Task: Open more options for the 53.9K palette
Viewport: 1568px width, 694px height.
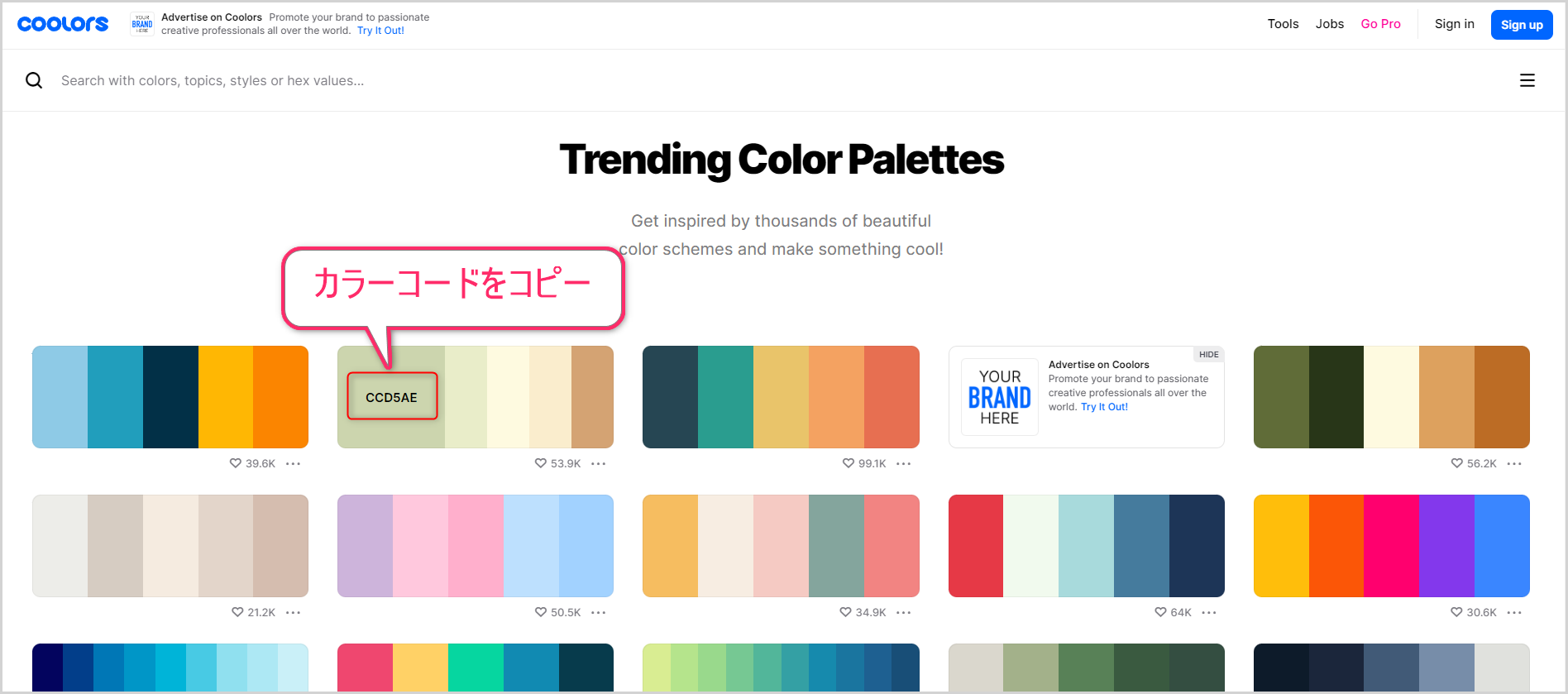Action: pos(599,464)
